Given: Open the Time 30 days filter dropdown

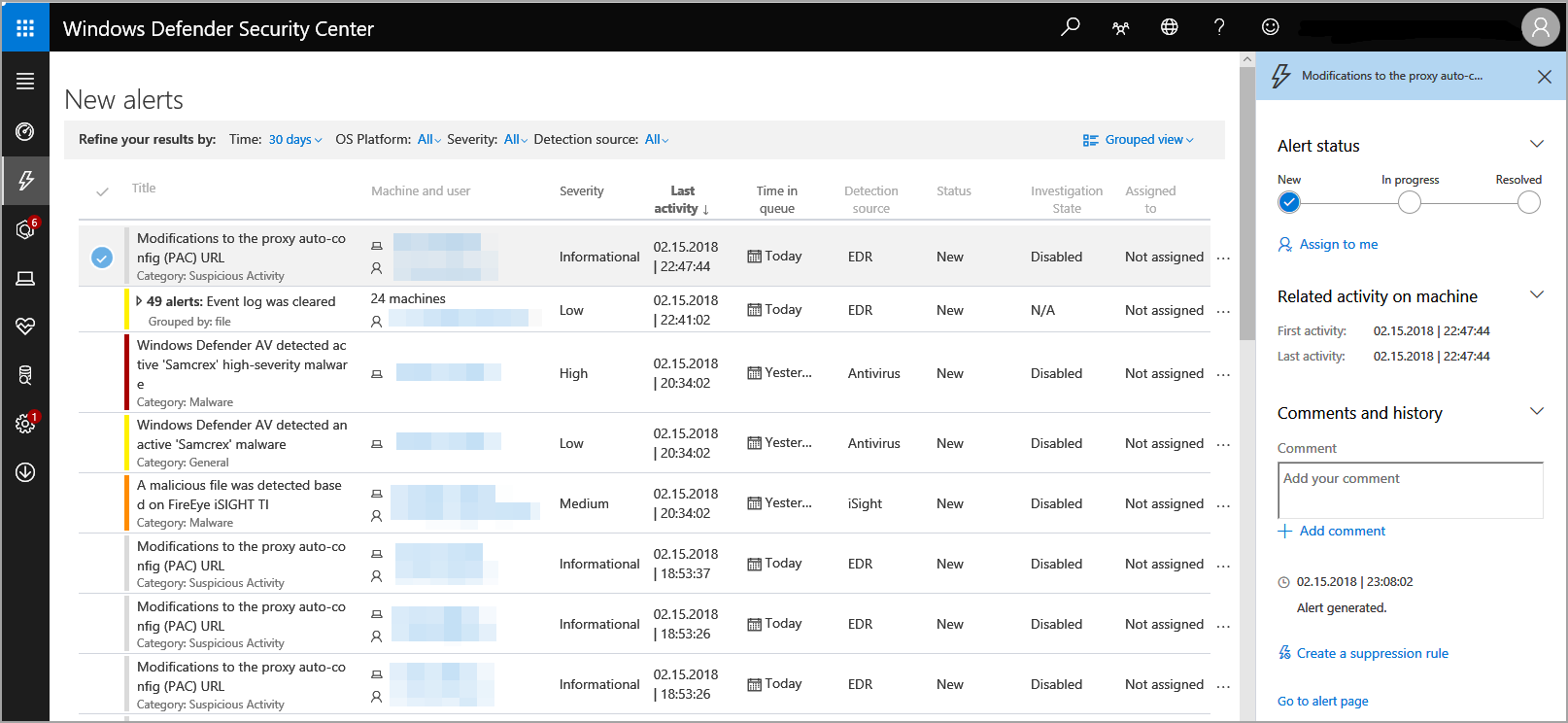Looking at the screenshot, I should pos(294,140).
